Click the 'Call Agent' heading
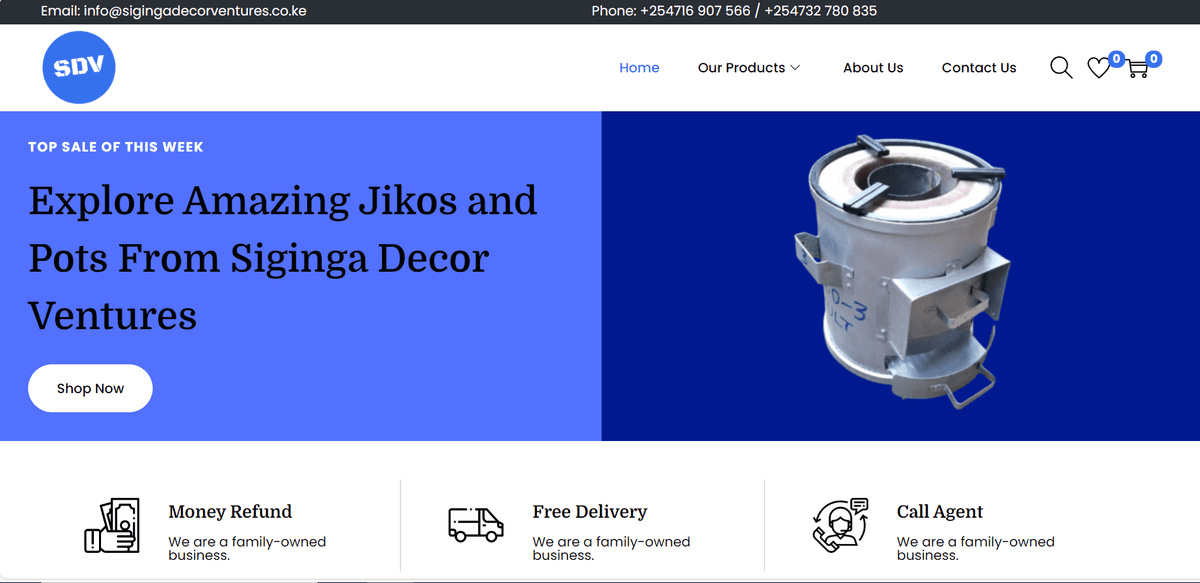This screenshot has width=1200, height=583. (x=940, y=512)
